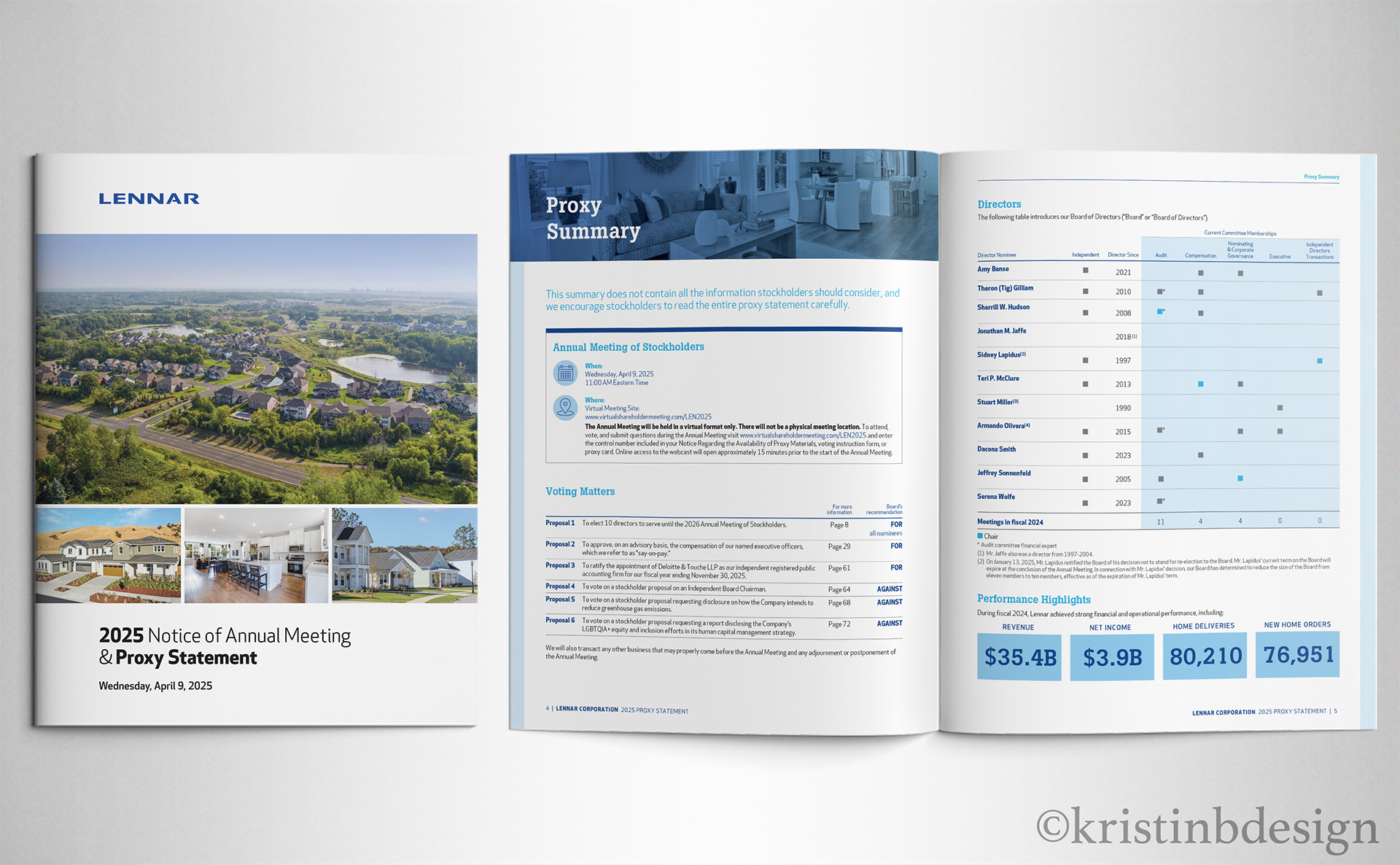Click the Annual Meeting of Stockholders heading
This screenshot has height=865, width=1400.
coord(629,347)
